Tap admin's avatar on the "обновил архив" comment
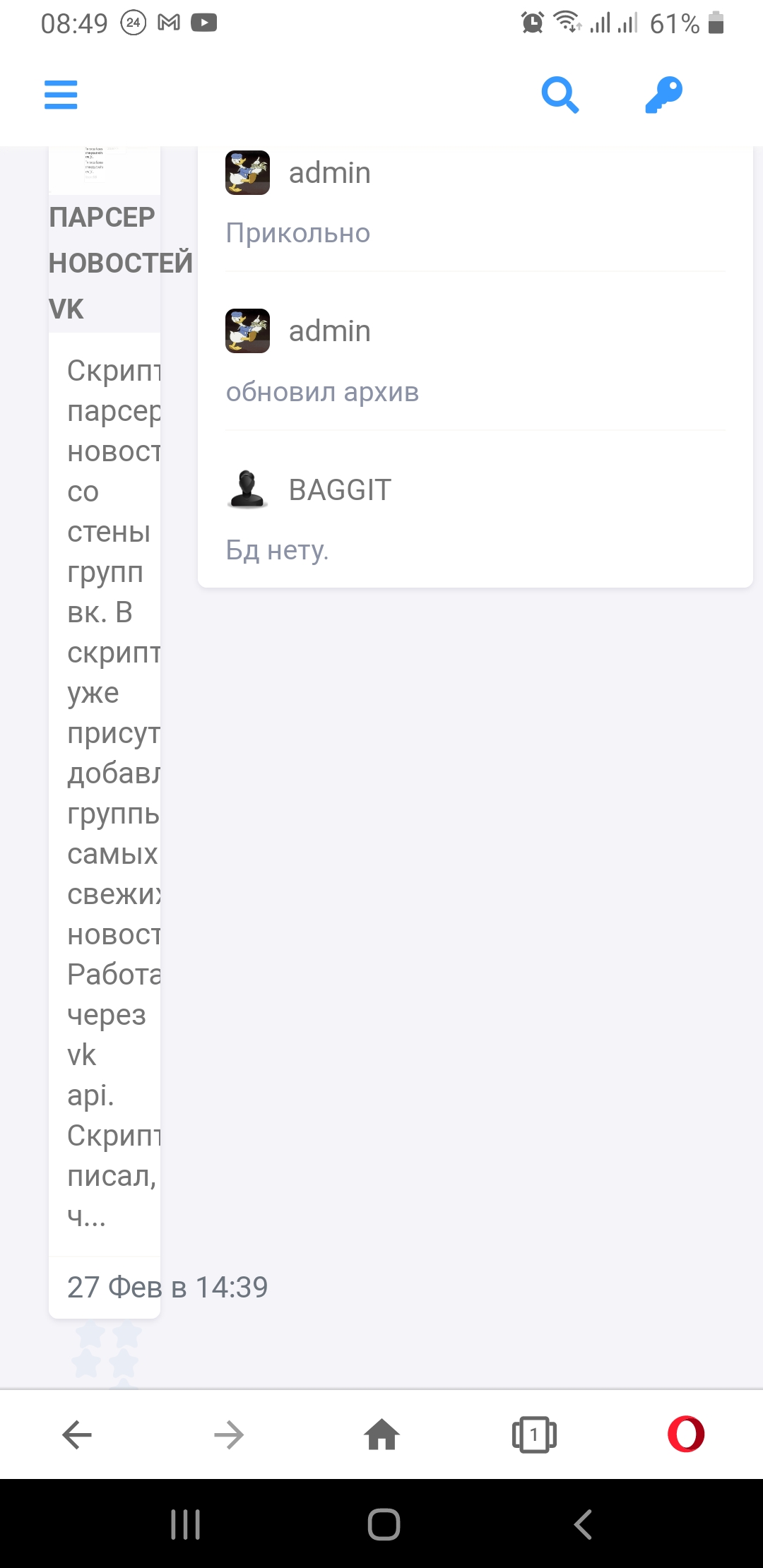Image resolution: width=763 pixels, height=1568 pixels. 247,331
